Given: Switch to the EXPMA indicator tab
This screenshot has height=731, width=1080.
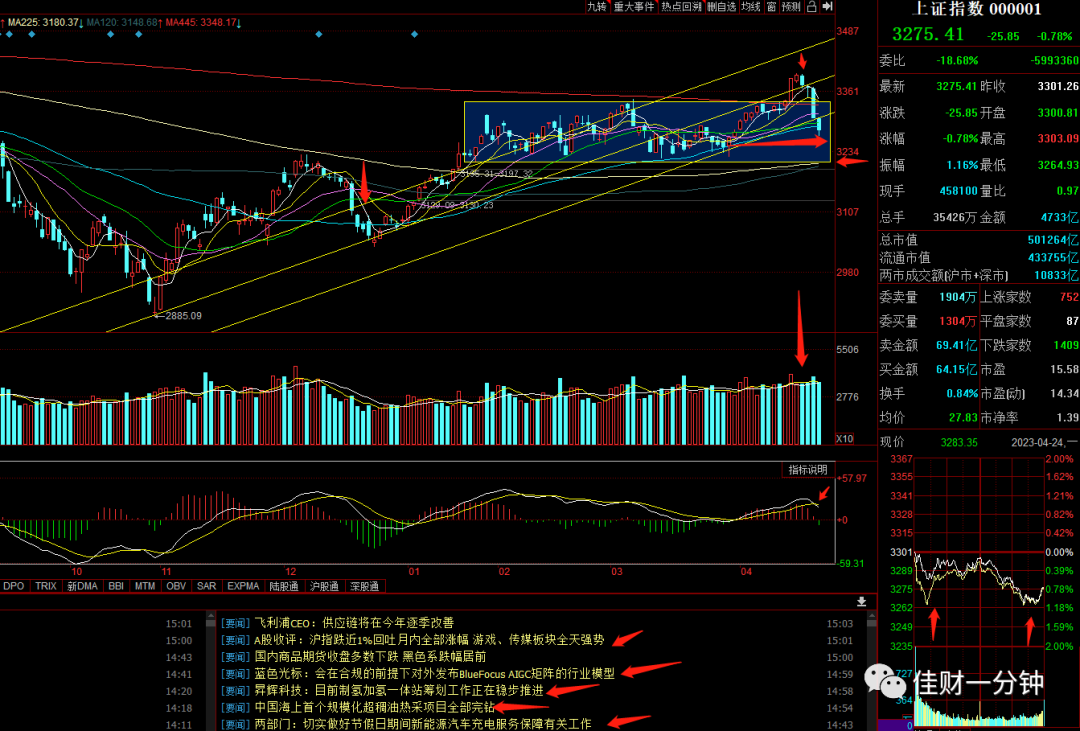Looking at the screenshot, I should click(x=243, y=586).
